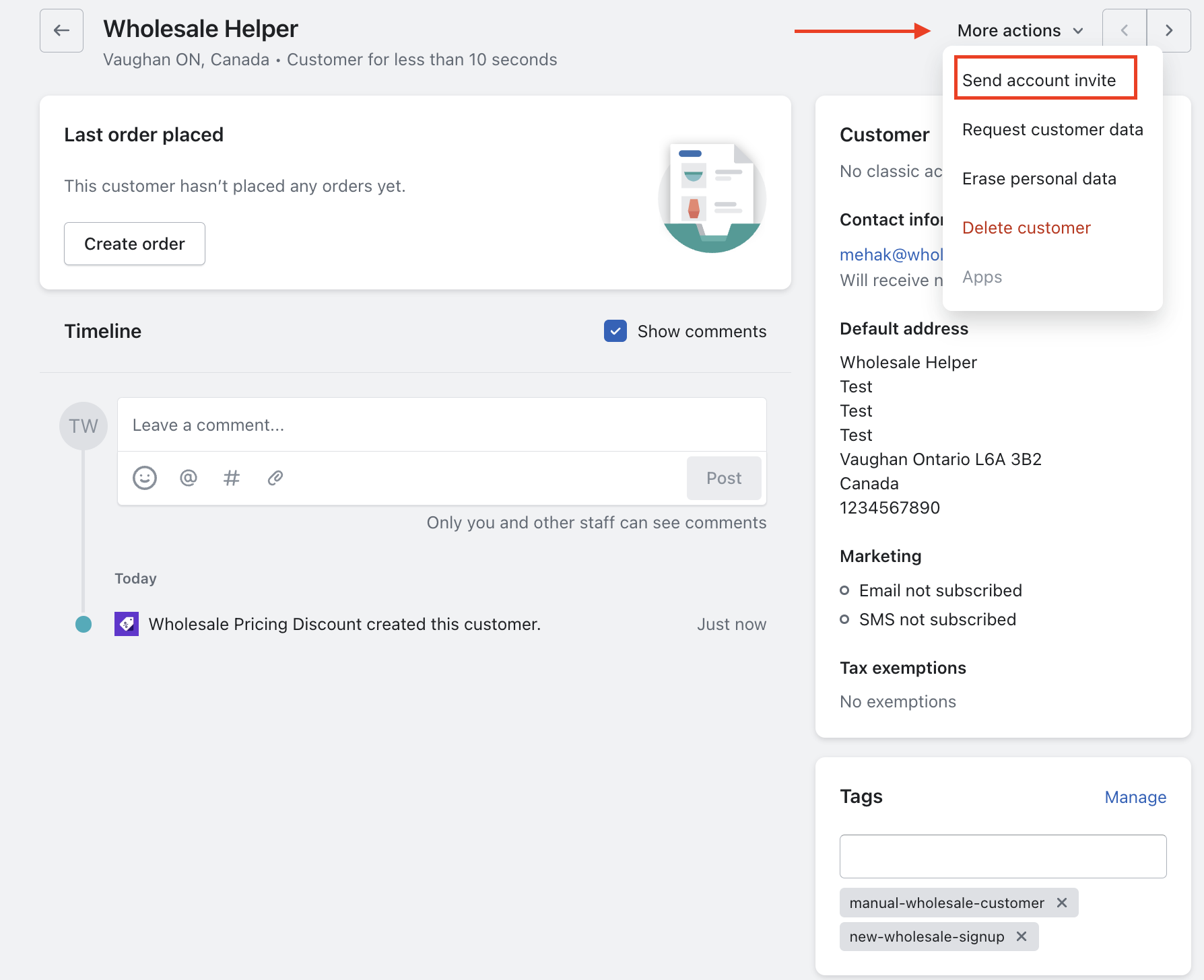Click 'Wholesale Helper' name in default address
The width and height of the screenshot is (1204, 980).
[908, 362]
